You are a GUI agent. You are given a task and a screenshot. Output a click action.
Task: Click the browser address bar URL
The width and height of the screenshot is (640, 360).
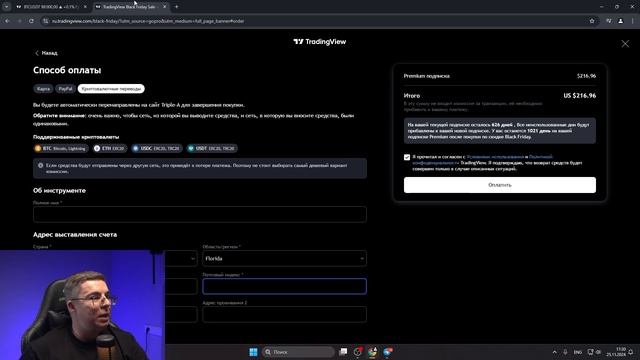tap(148, 21)
